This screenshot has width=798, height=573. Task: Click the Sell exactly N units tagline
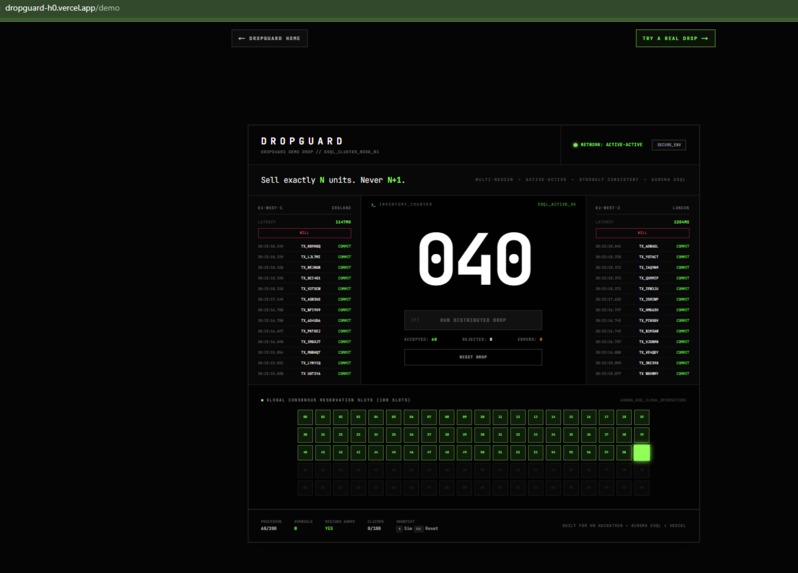pyautogui.click(x=333, y=180)
